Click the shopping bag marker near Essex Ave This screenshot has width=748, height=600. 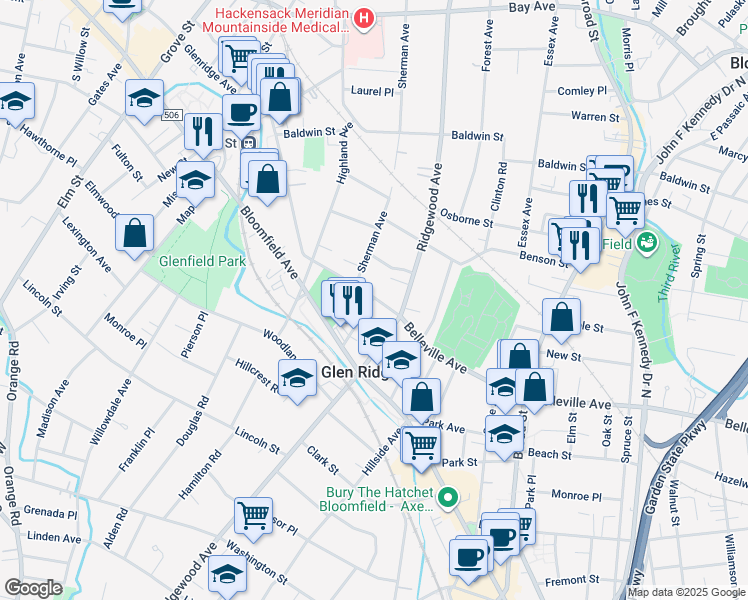(x=562, y=317)
